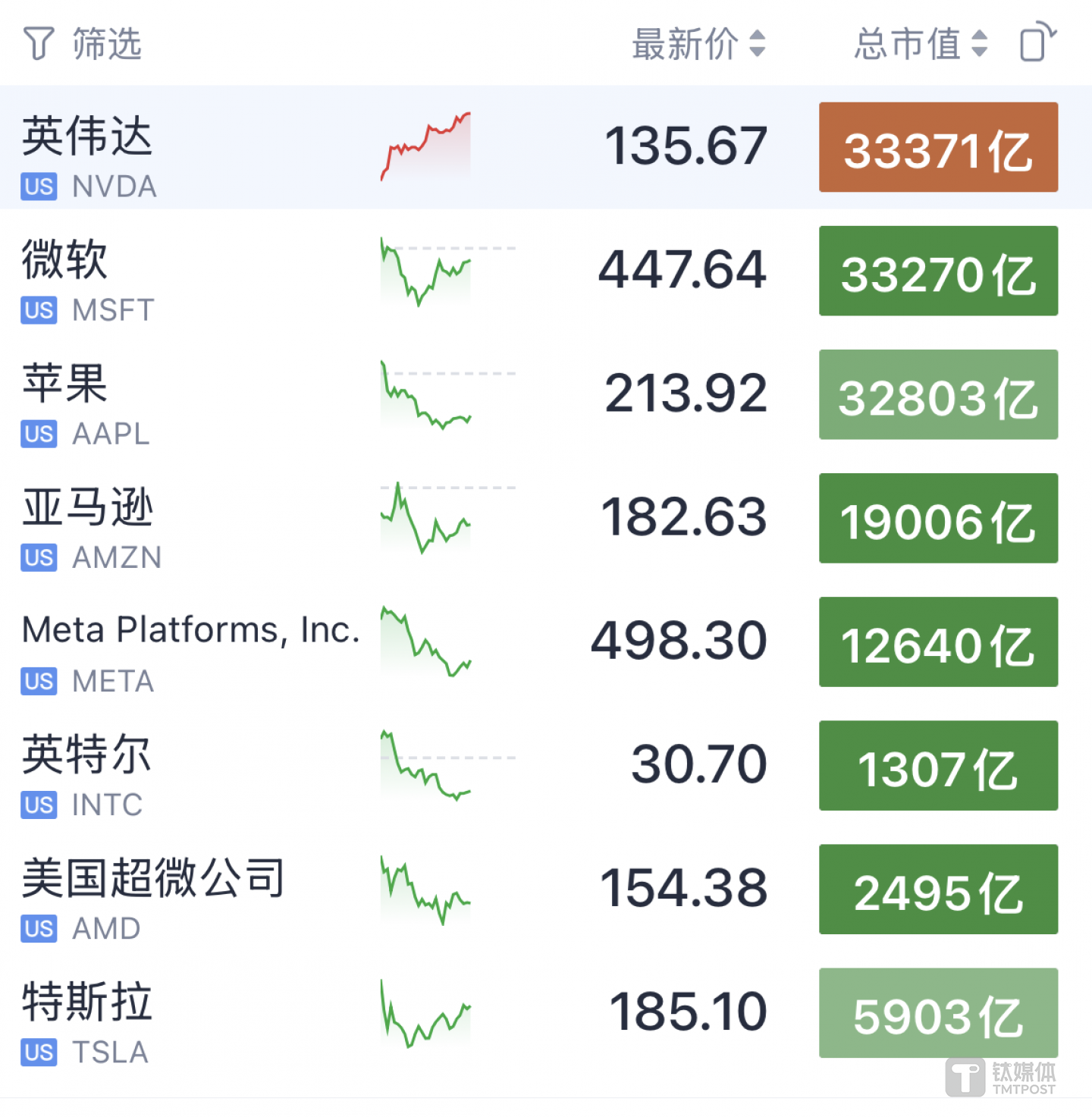Click Tesla's 5903亿 market cap badge

pyautogui.click(x=938, y=1013)
